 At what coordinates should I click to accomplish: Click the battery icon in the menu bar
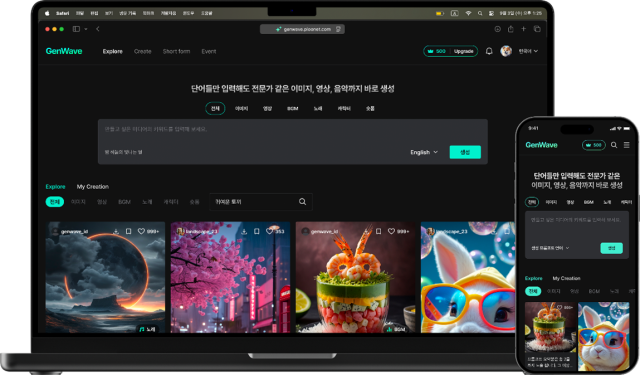(x=440, y=13)
